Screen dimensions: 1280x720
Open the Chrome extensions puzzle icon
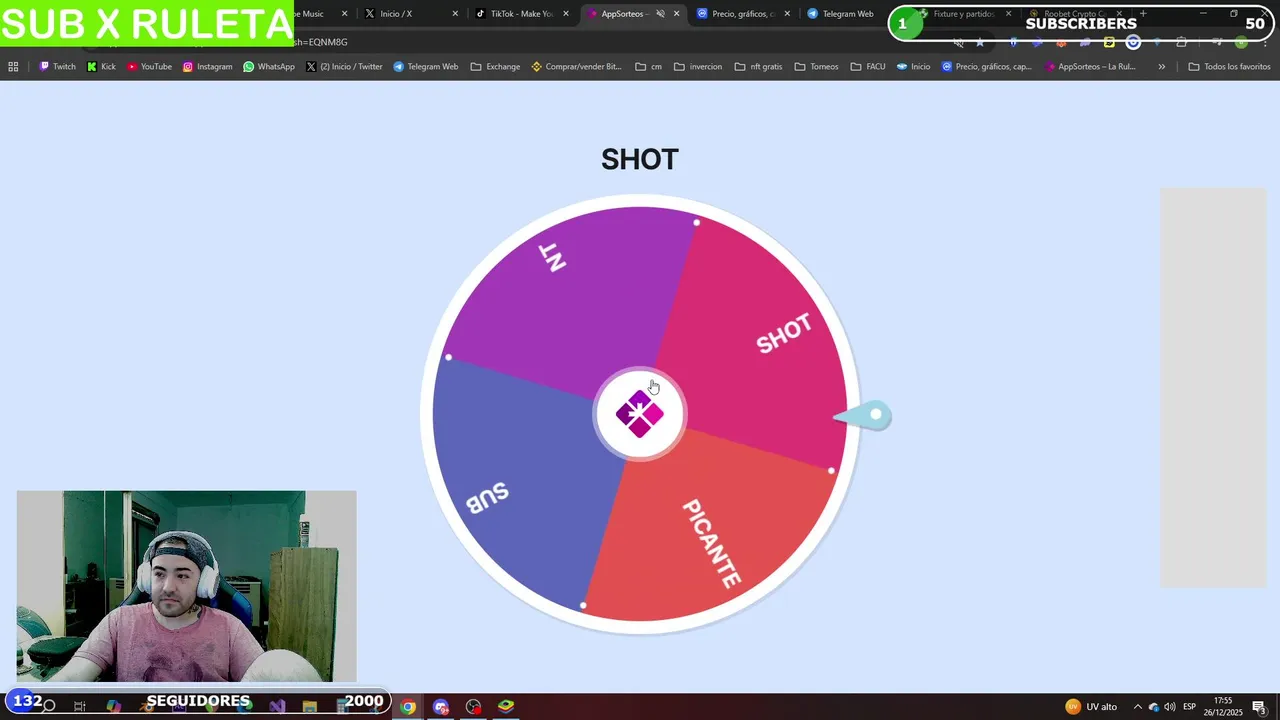click(1181, 42)
